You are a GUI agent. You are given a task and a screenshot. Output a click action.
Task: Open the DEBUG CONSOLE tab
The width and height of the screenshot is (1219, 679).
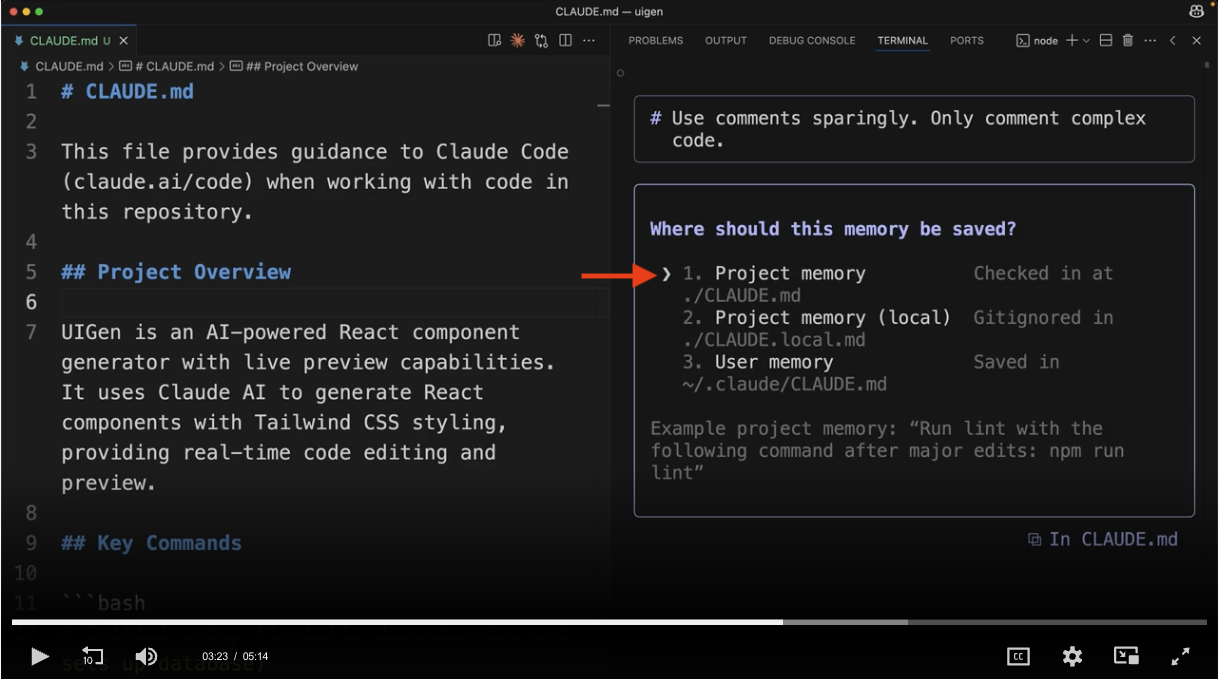click(x=812, y=41)
